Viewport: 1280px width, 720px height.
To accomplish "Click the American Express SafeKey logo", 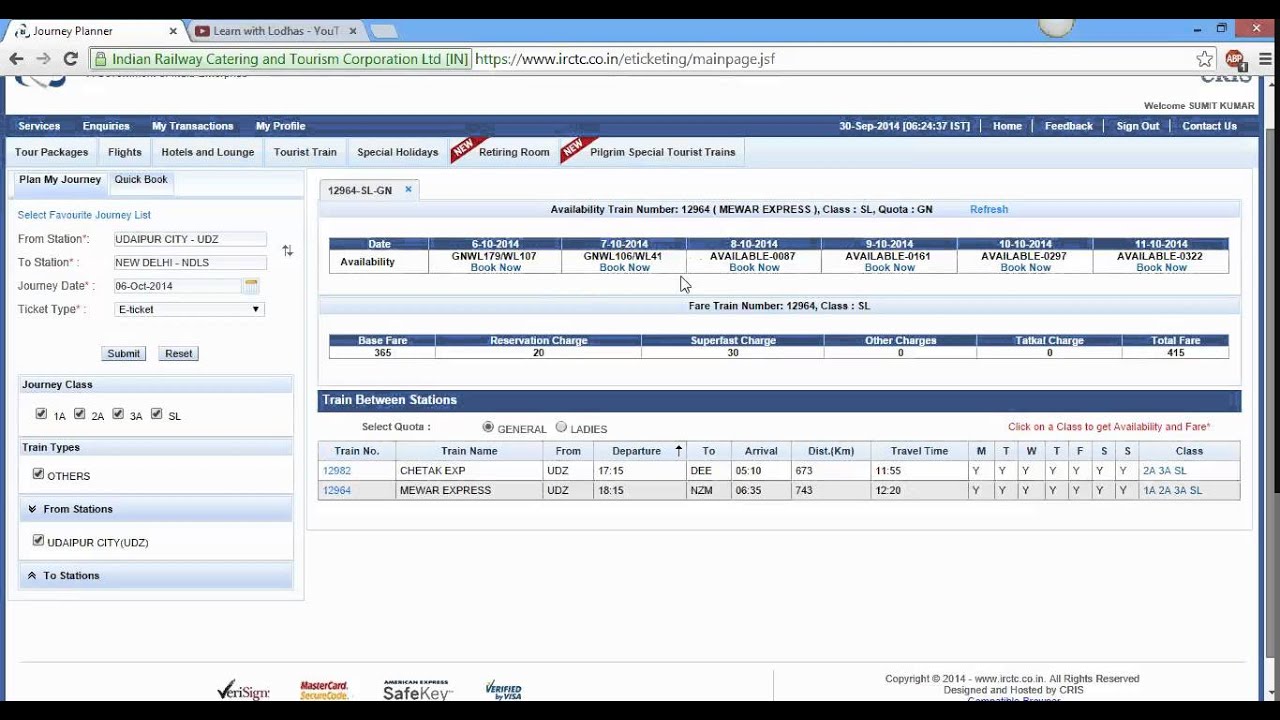I will point(418,690).
